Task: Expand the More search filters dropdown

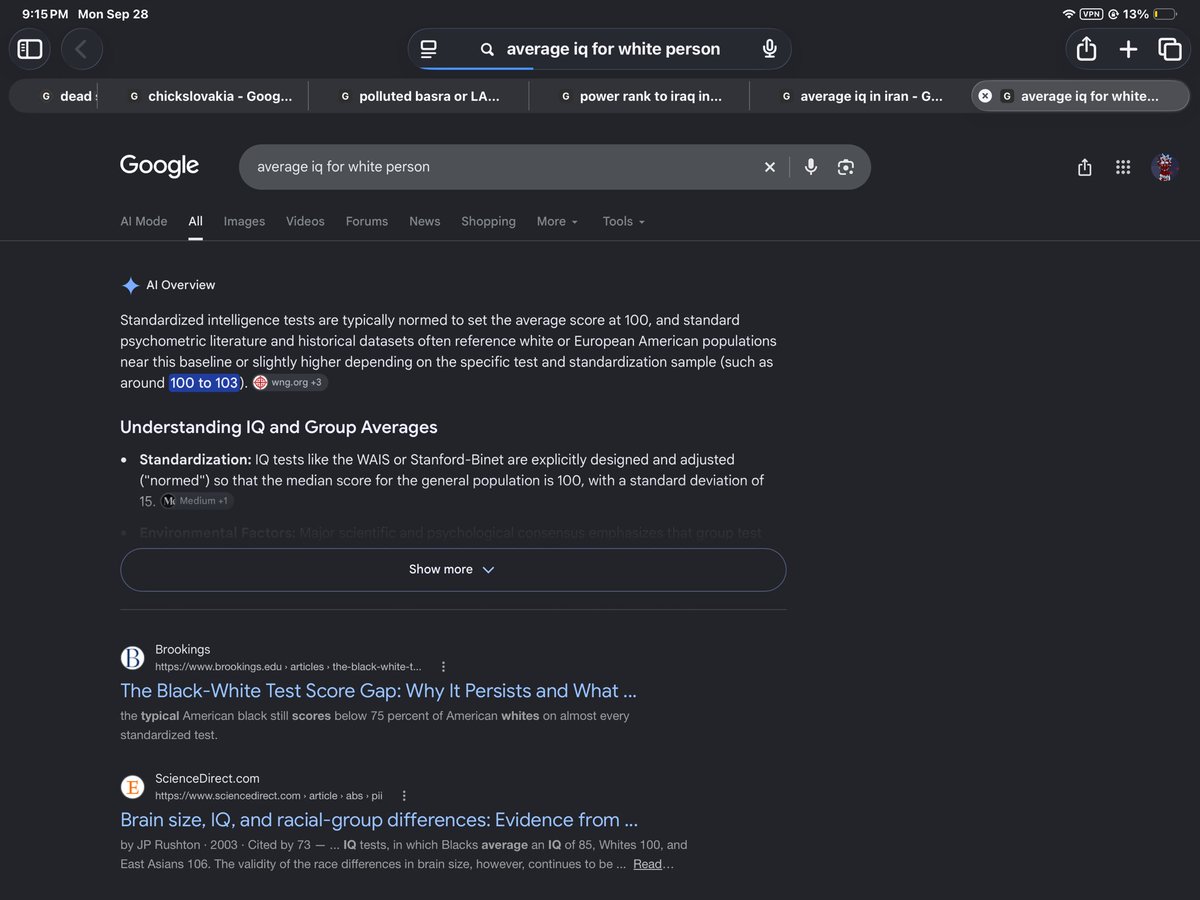Action: point(557,221)
